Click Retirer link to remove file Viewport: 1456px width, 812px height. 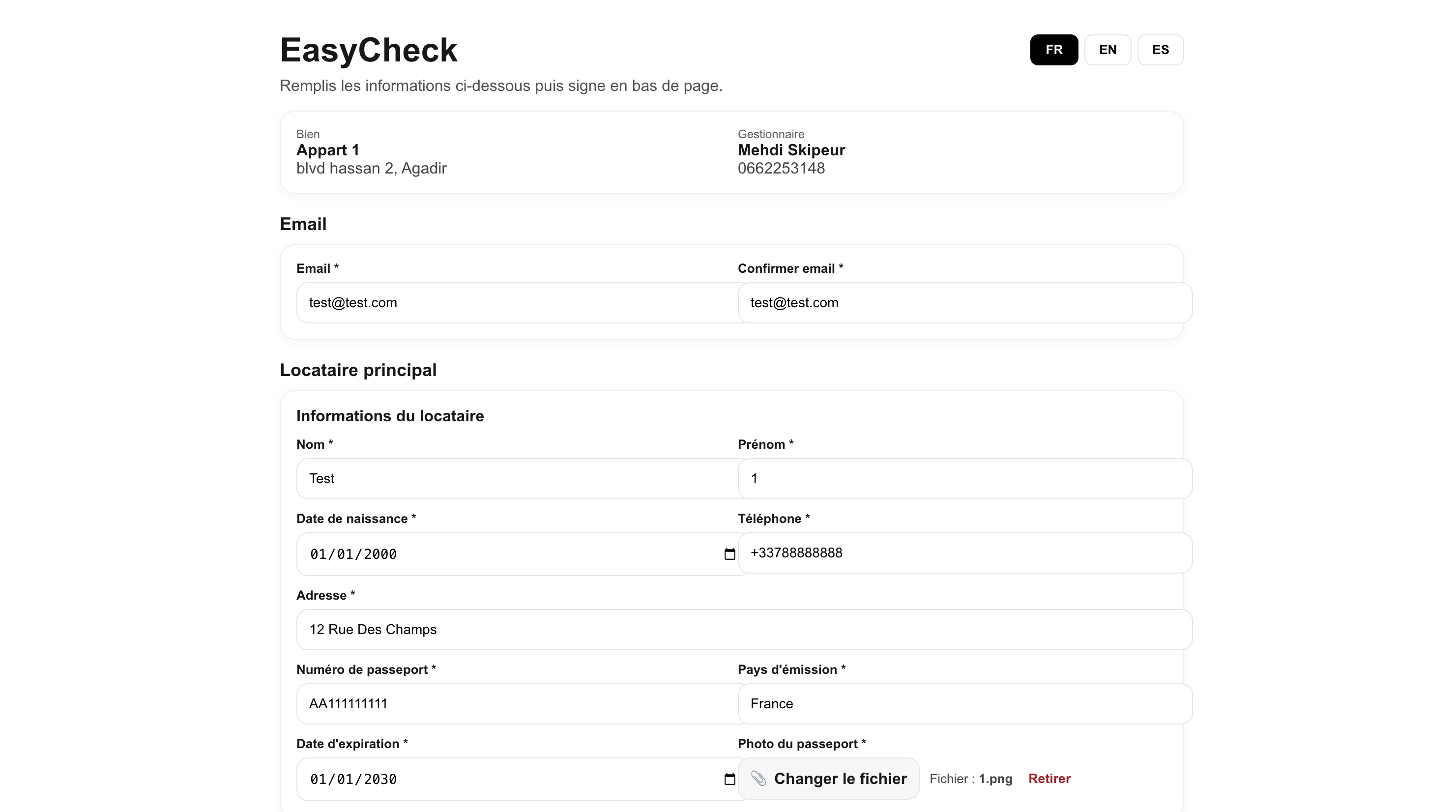(1049, 779)
